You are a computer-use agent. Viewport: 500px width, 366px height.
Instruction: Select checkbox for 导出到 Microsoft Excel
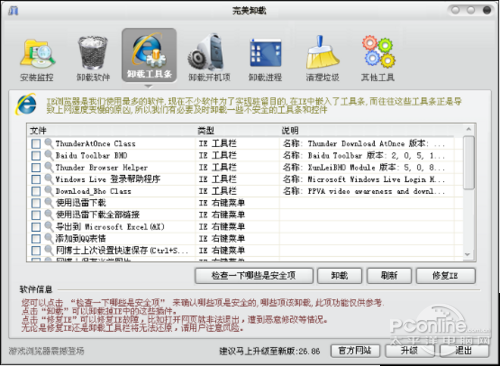pos(36,227)
